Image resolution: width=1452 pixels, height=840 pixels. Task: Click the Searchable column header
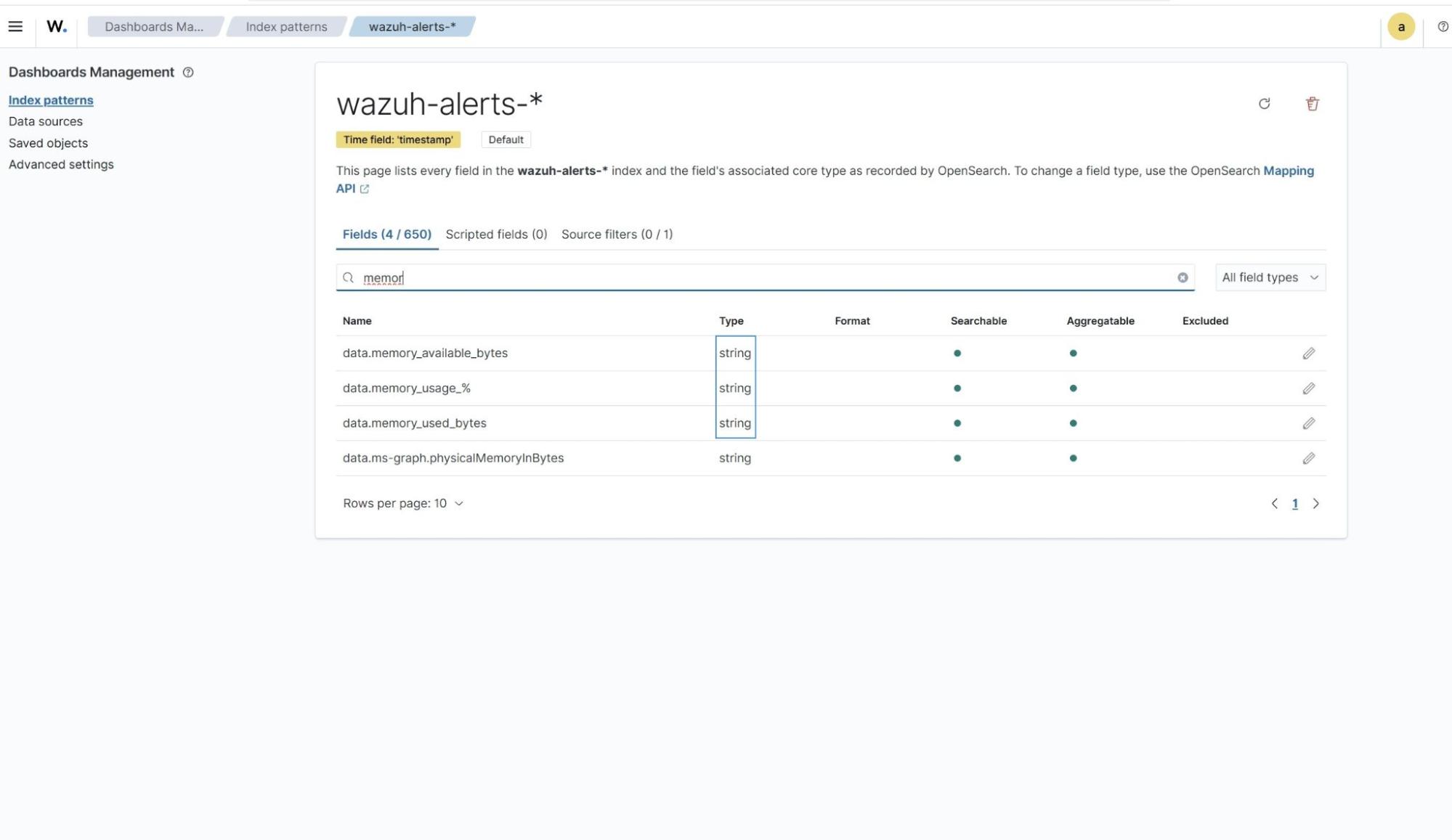pos(978,321)
